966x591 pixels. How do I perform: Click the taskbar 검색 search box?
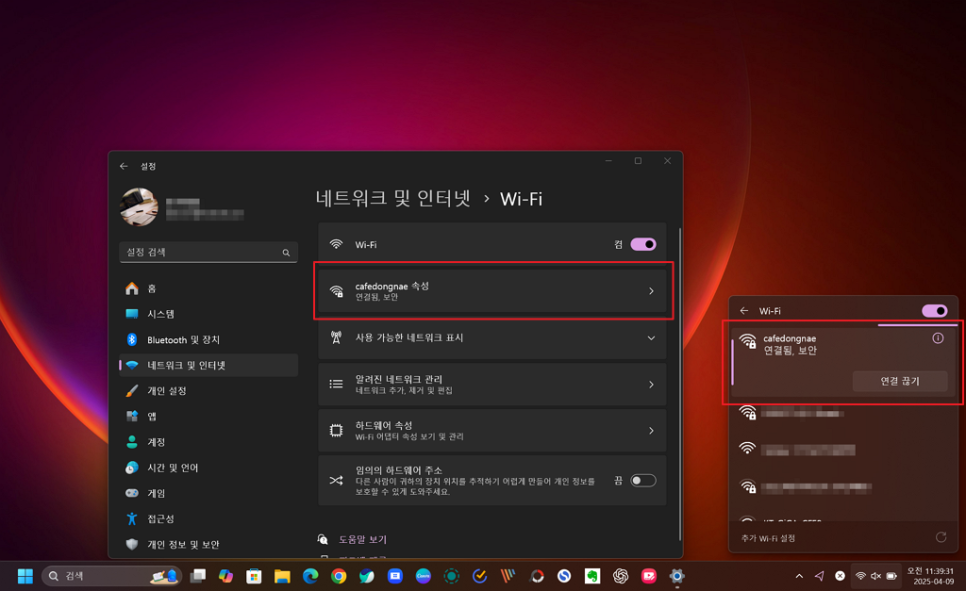point(112,576)
